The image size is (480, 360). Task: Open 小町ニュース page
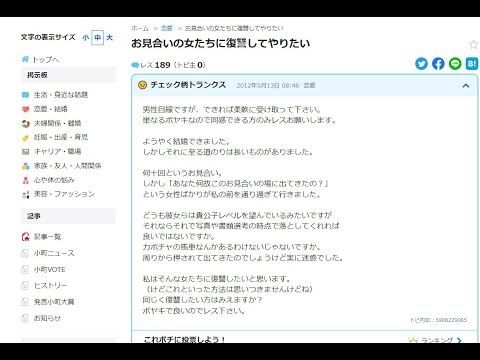(x=54, y=253)
